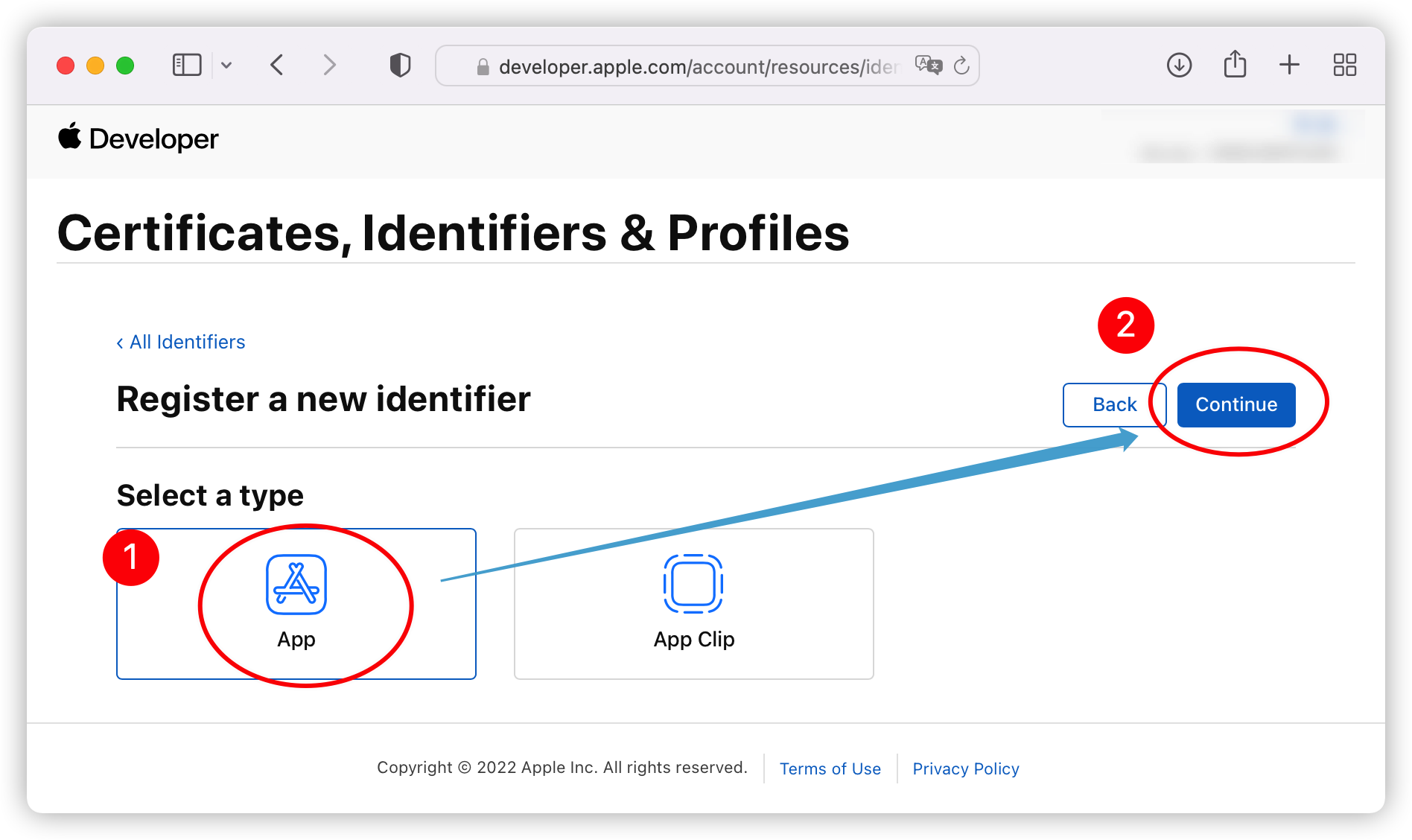Click the translate page icon
This screenshot has width=1412, height=840.
click(929, 66)
